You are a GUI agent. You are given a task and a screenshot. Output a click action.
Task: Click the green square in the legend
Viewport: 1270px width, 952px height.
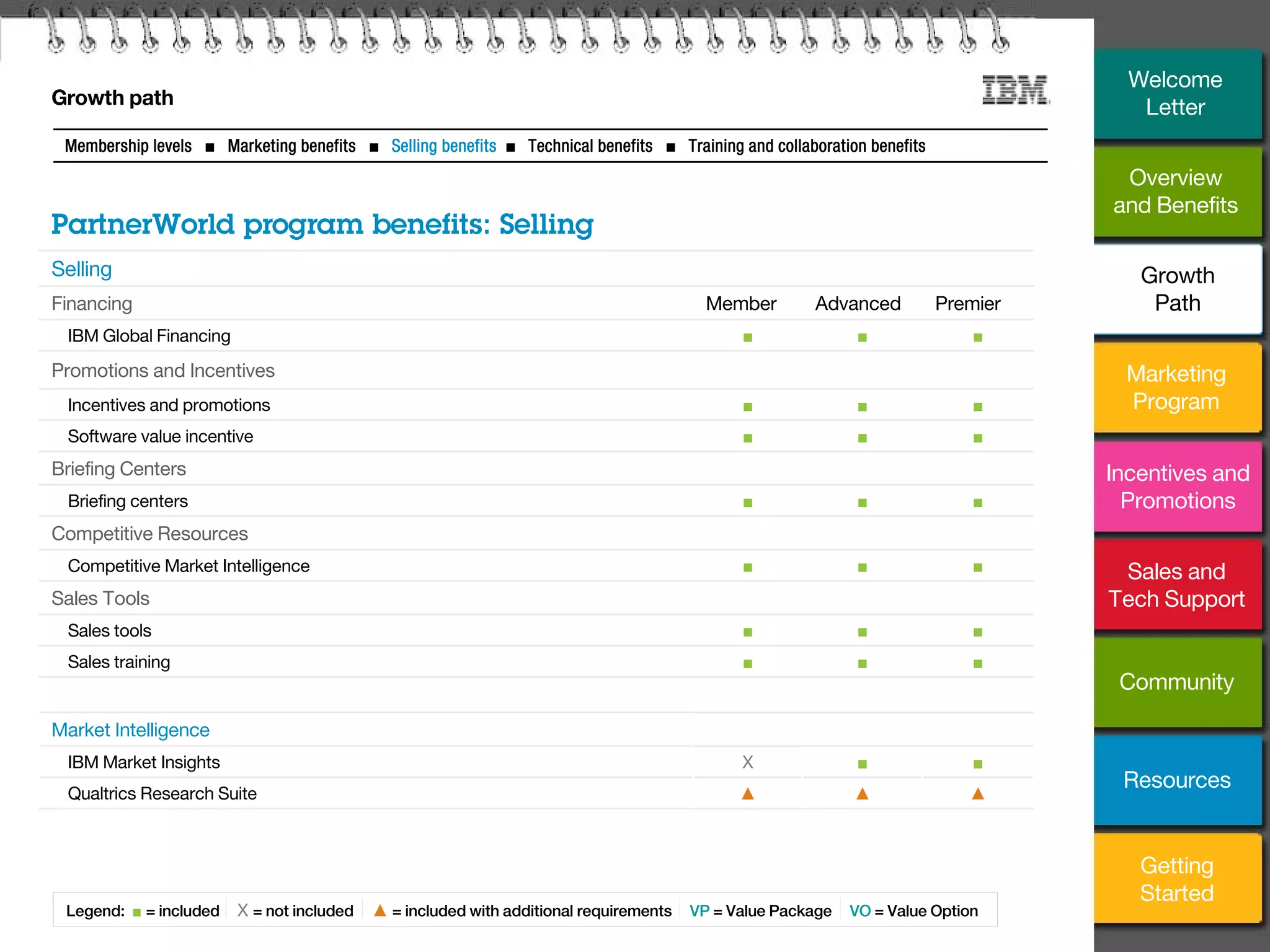click(137, 912)
